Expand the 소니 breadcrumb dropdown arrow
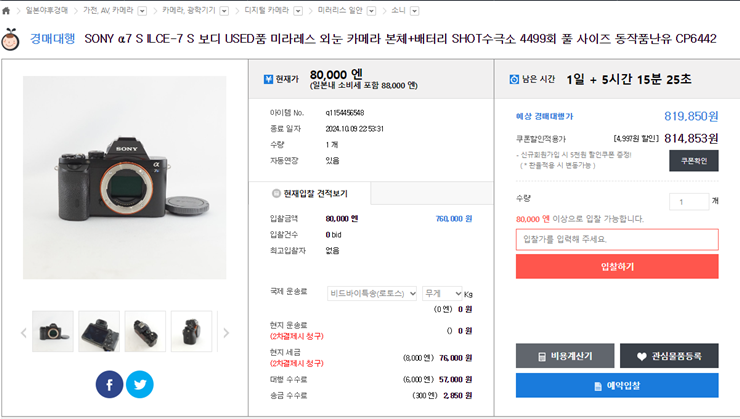Viewport: 740px width, 419px height. tap(415, 10)
